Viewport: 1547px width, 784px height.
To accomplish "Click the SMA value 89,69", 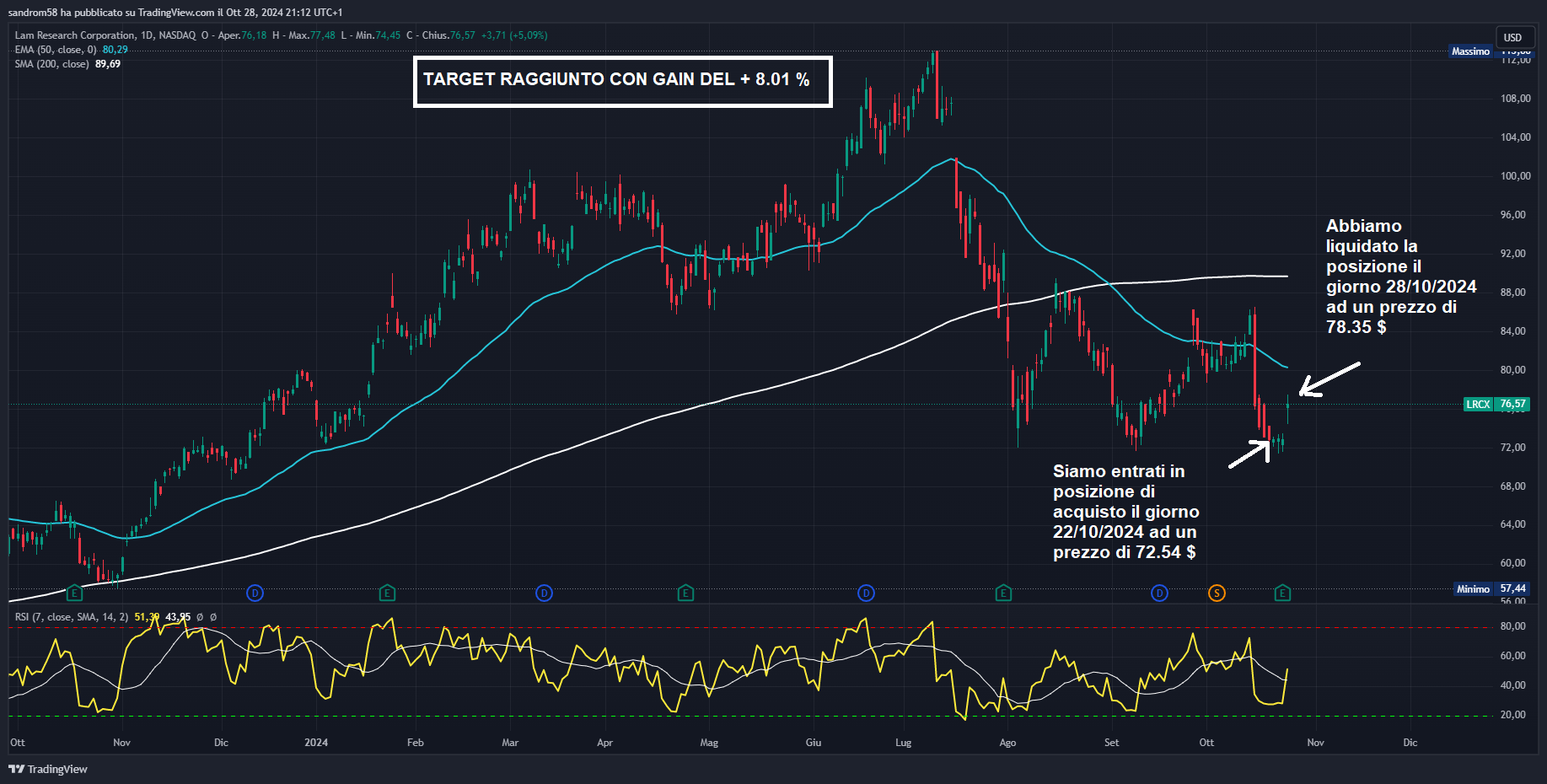I will click(108, 64).
